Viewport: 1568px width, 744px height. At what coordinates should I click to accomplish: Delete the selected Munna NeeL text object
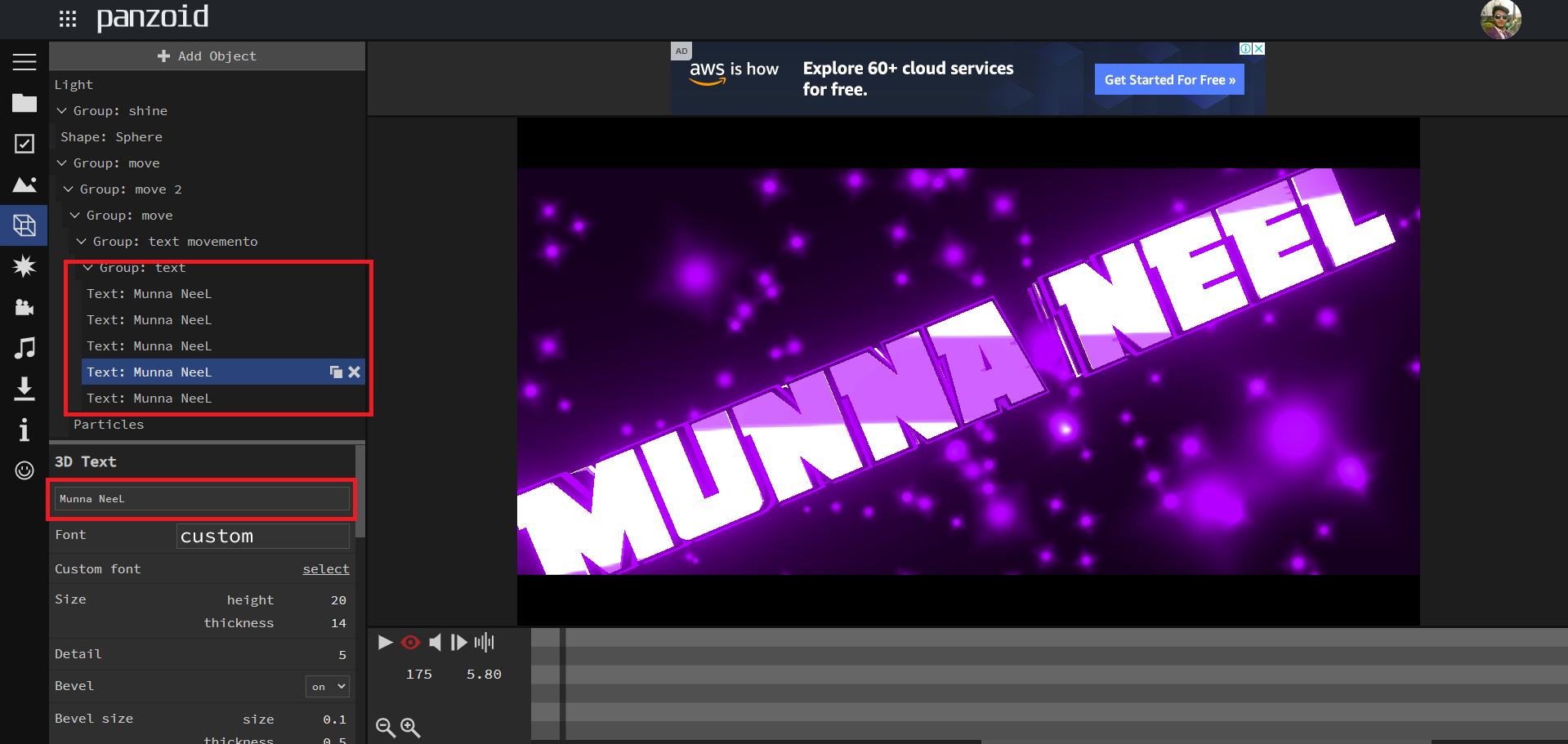tap(354, 372)
